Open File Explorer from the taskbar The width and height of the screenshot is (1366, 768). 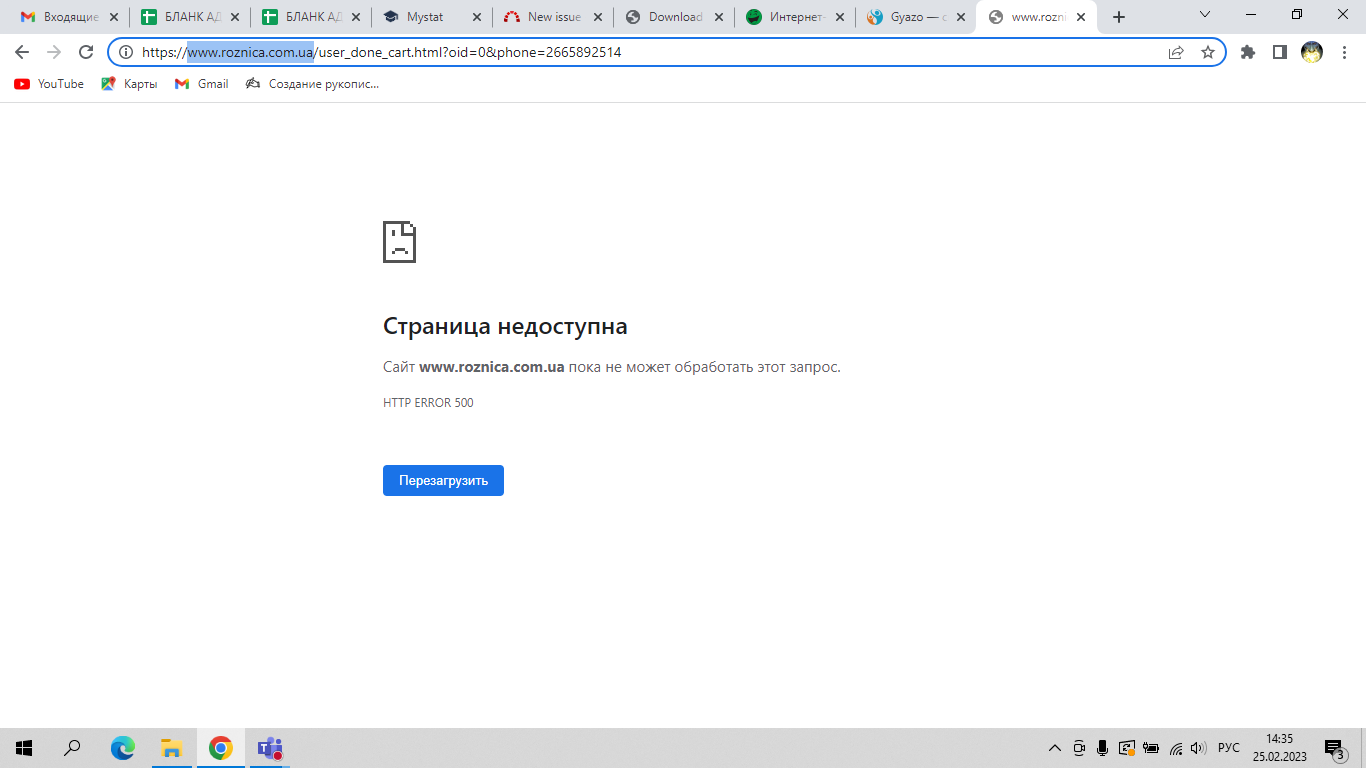172,748
